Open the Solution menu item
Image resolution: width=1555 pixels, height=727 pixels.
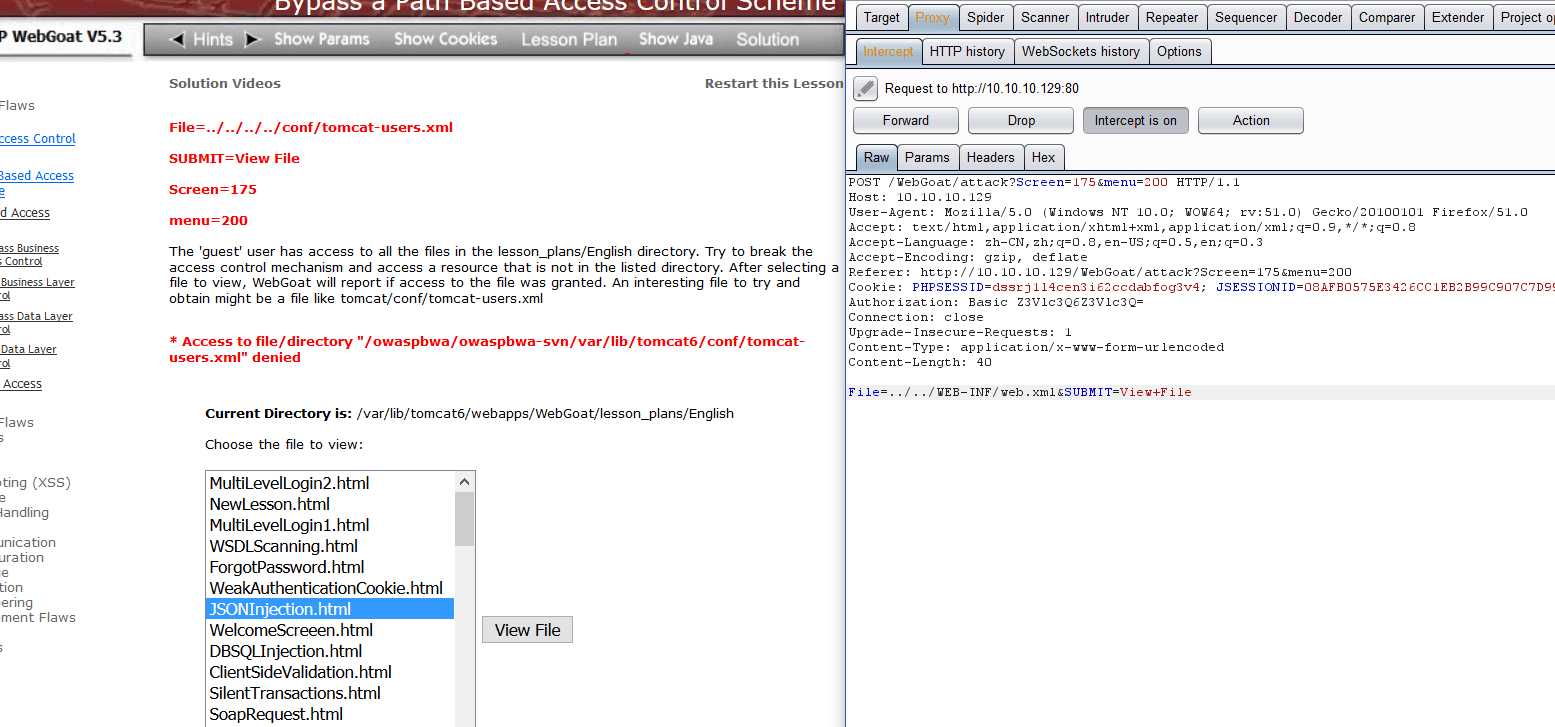point(768,40)
